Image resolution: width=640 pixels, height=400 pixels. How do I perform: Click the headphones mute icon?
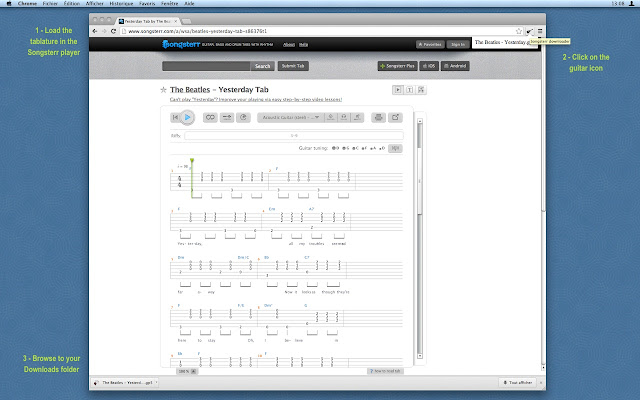click(x=344, y=118)
